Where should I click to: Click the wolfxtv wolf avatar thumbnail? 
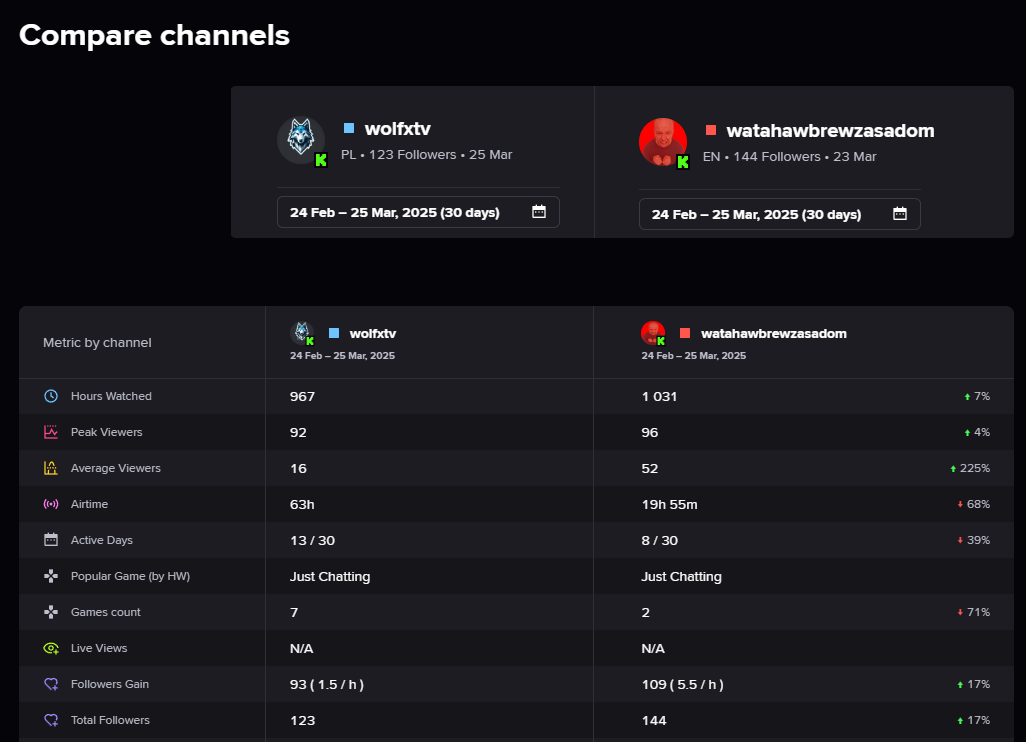(300, 139)
